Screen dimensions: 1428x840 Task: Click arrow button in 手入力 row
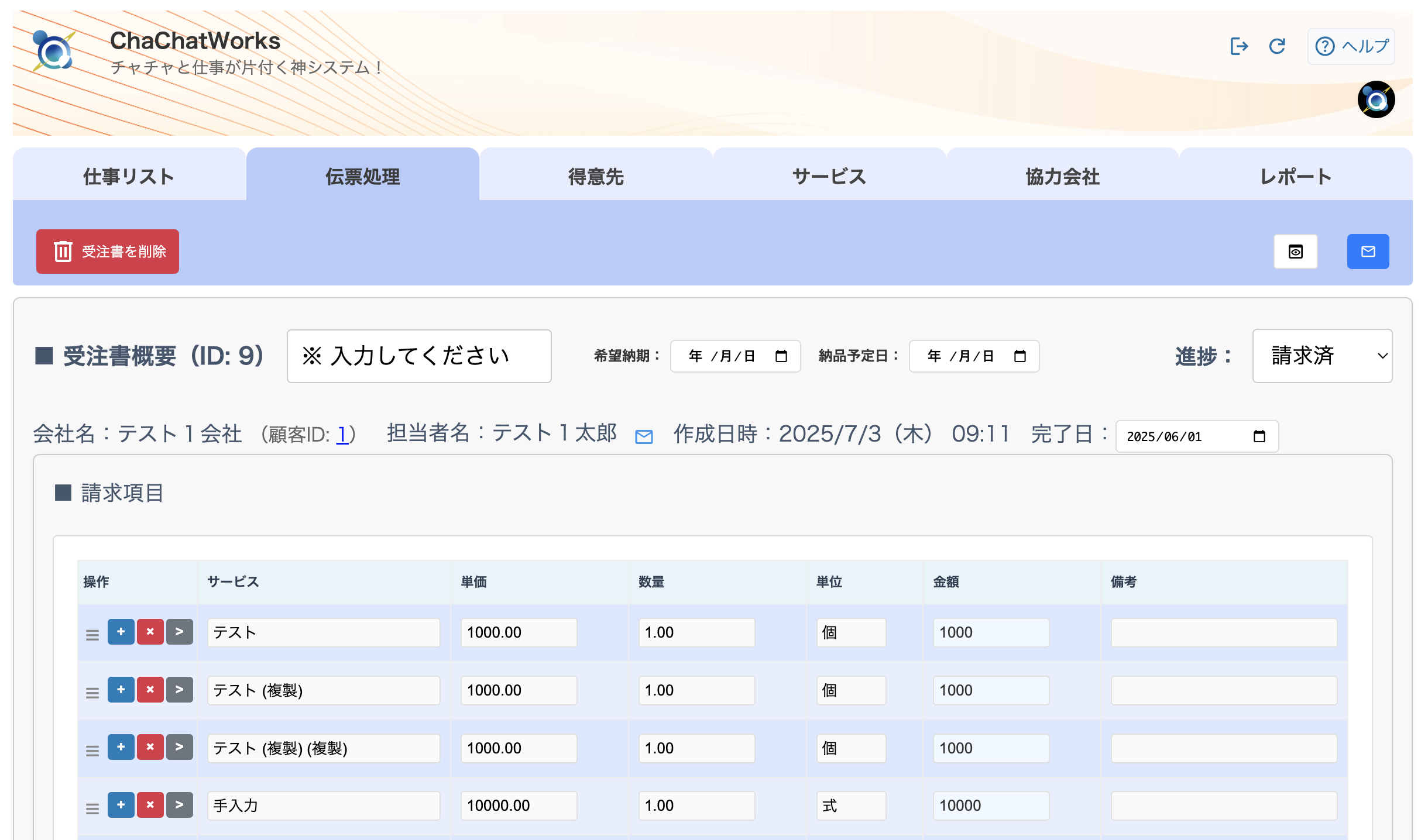[x=180, y=805]
